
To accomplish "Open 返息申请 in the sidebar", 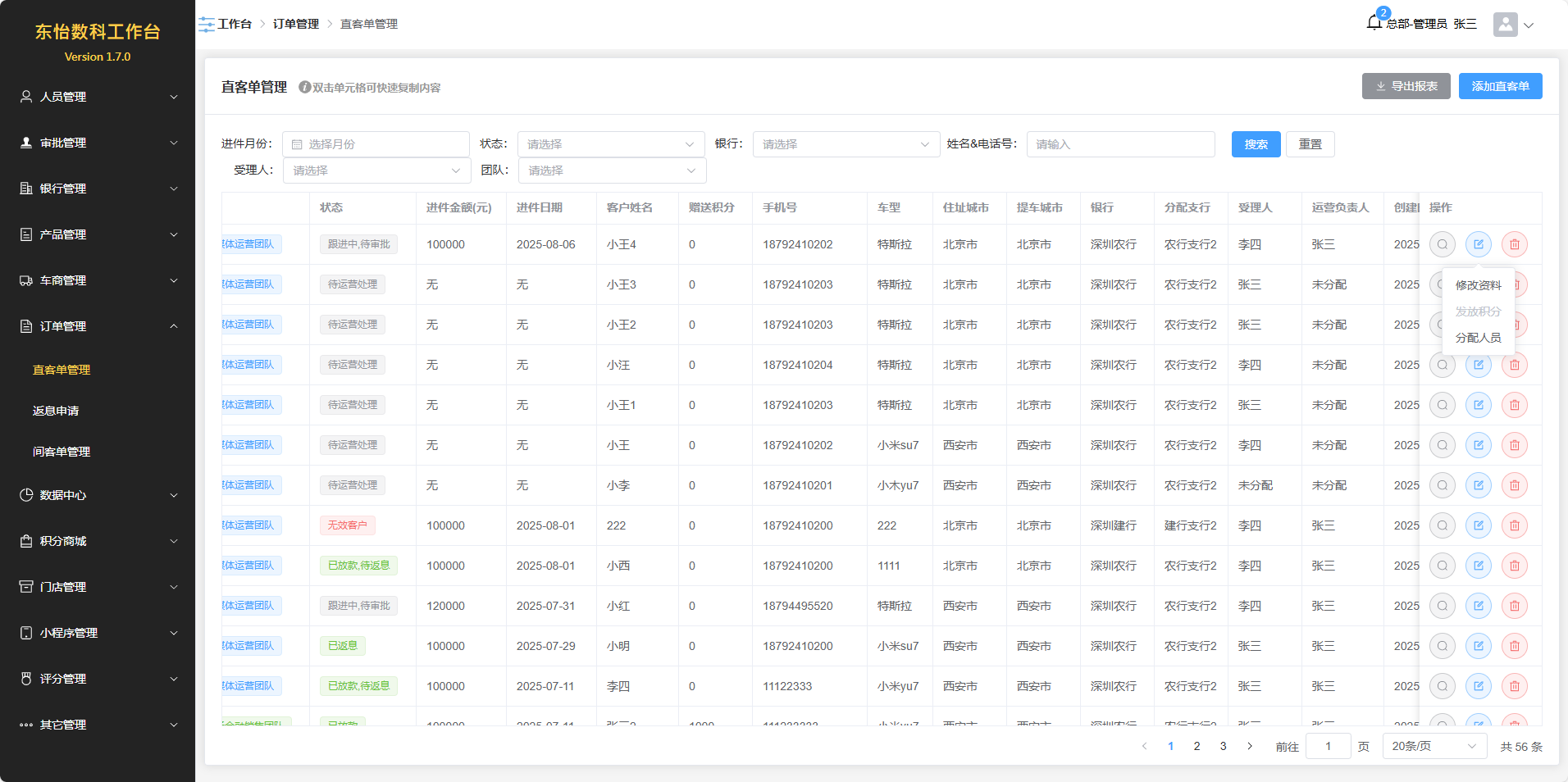I will (x=56, y=411).
